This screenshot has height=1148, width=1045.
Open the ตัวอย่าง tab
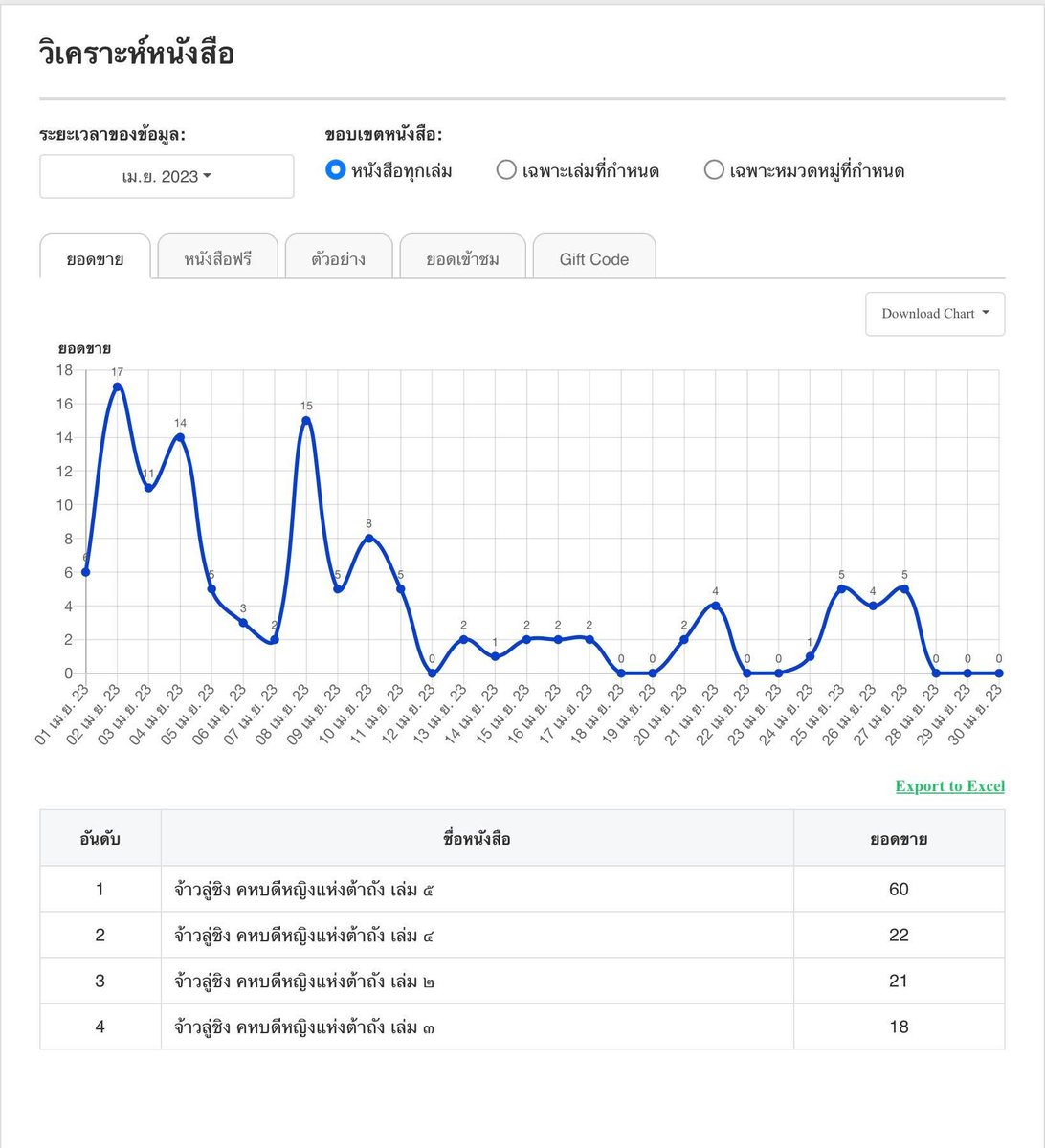pos(339,258)
